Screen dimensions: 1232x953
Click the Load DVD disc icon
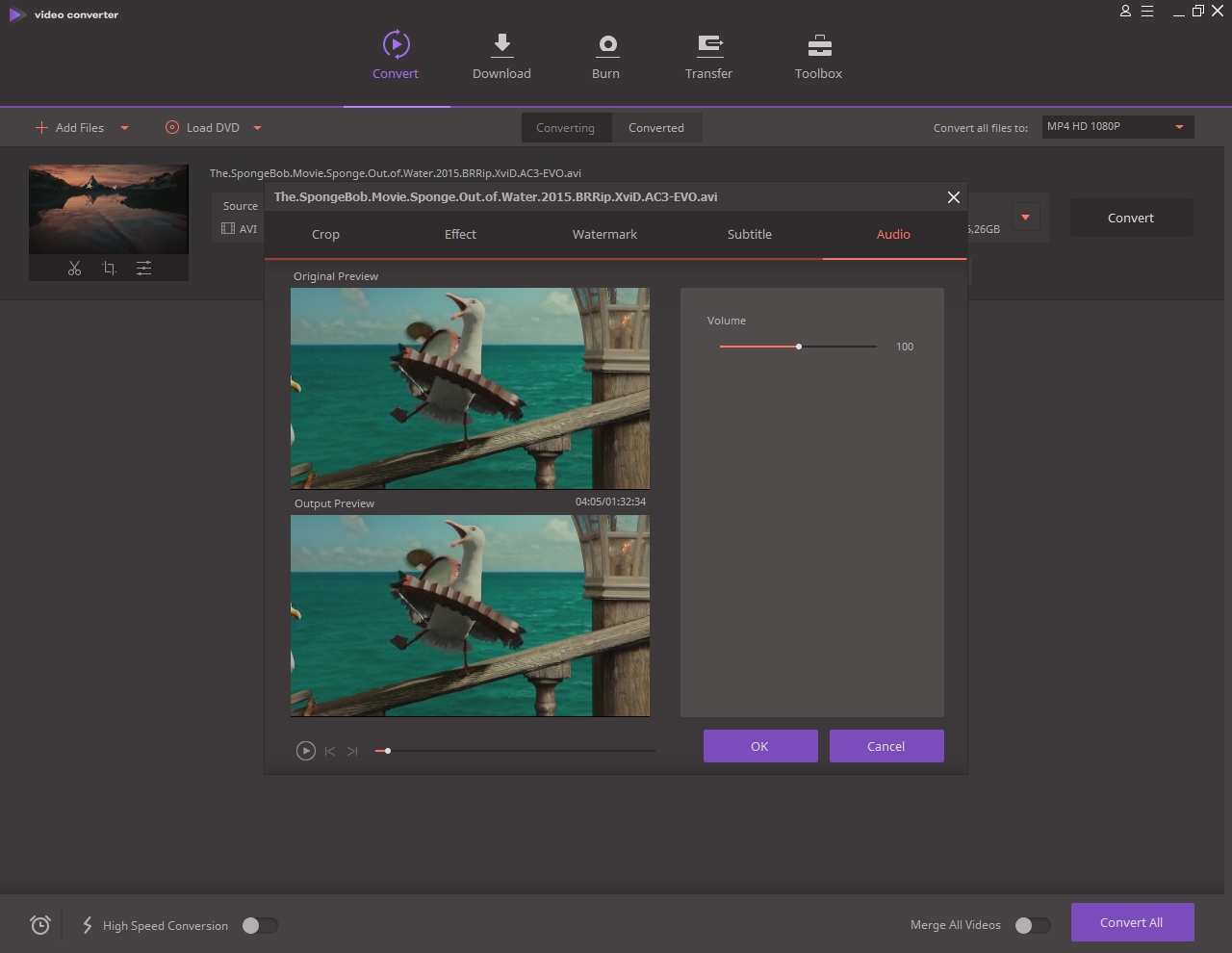[x=172, y=127]
